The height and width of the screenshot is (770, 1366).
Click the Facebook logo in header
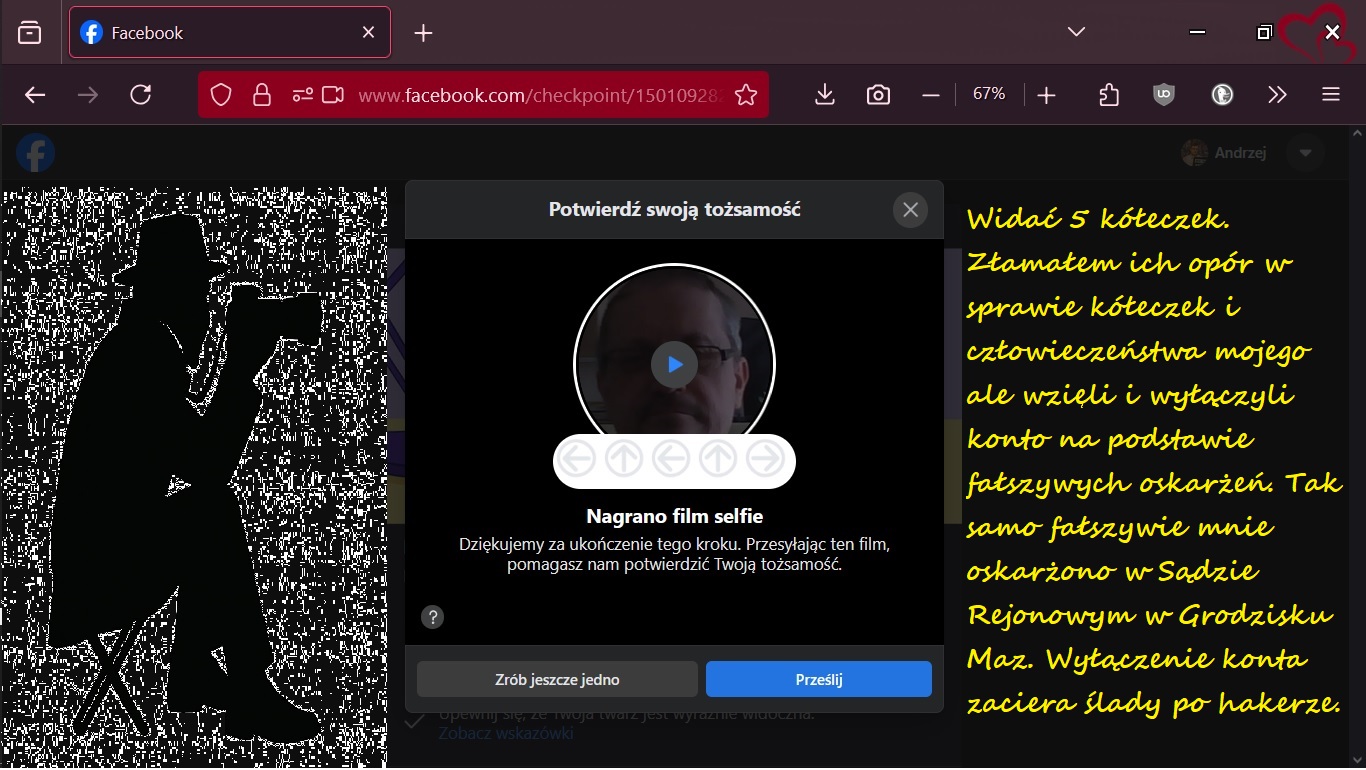[x=36, y=153]
